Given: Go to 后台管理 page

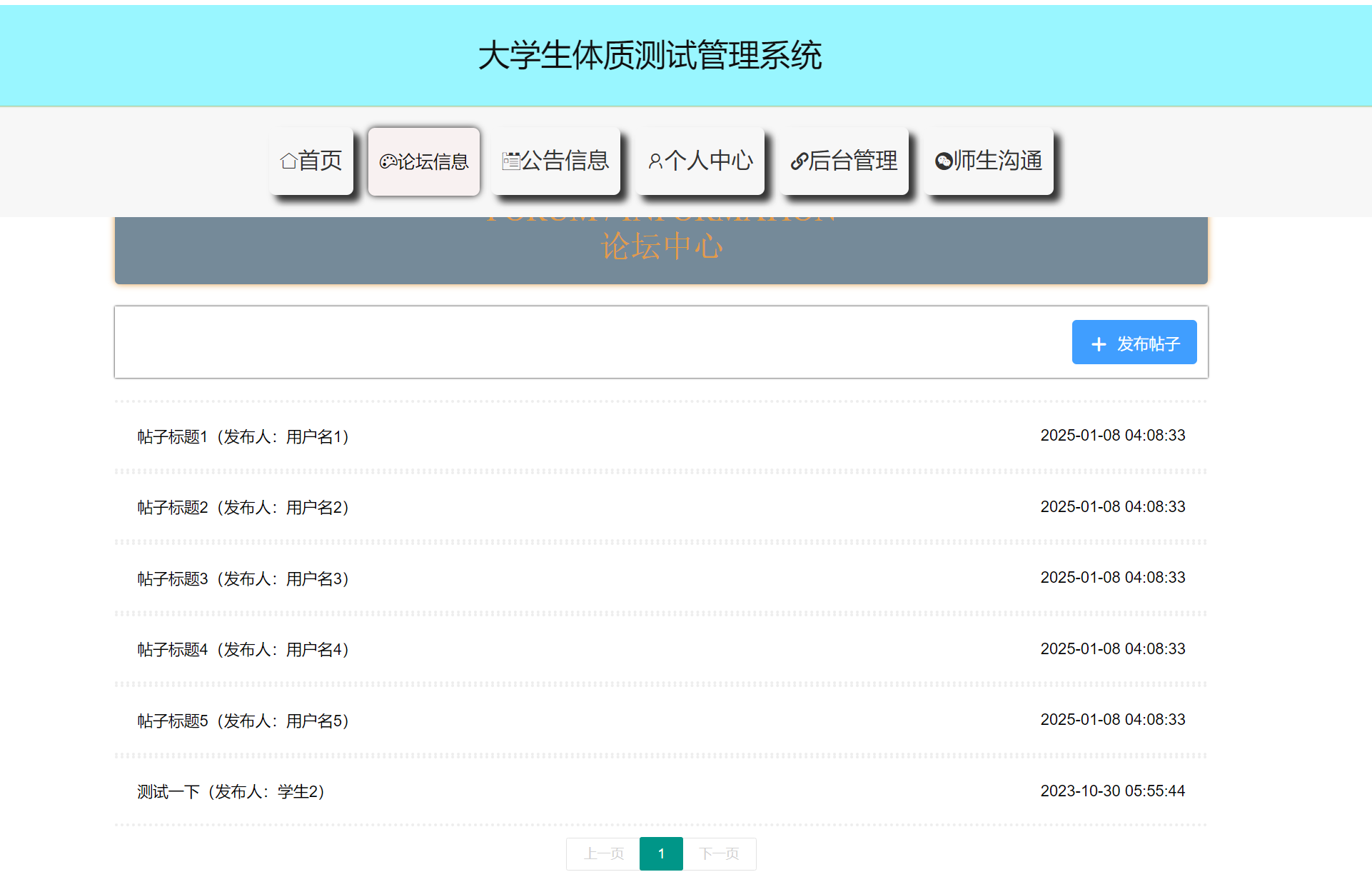Looking at the screenshot, I should 845,161.
